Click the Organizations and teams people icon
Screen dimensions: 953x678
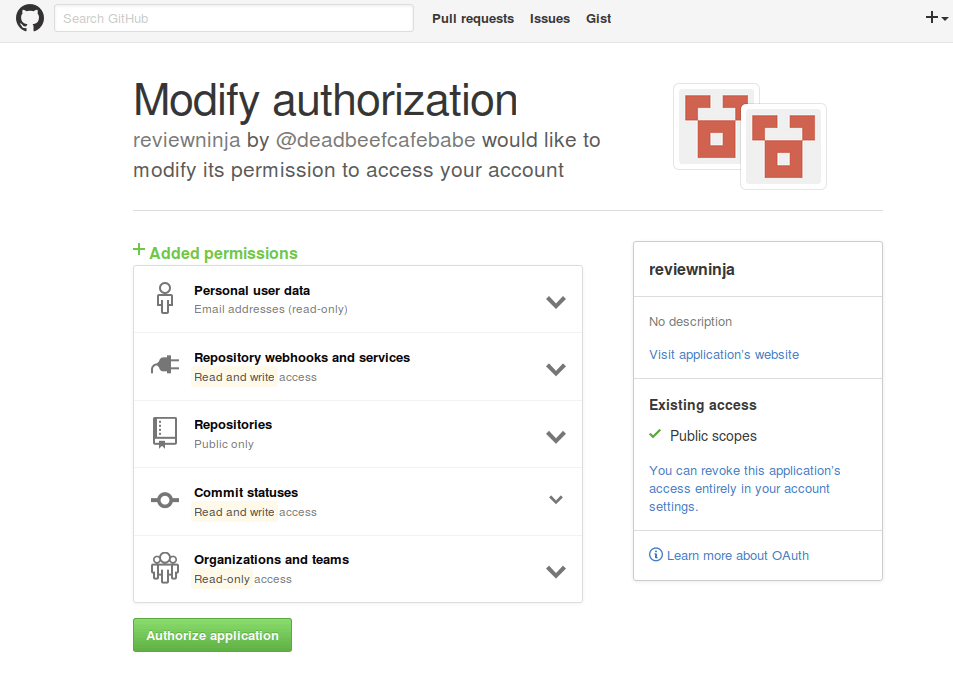(165, 567)
